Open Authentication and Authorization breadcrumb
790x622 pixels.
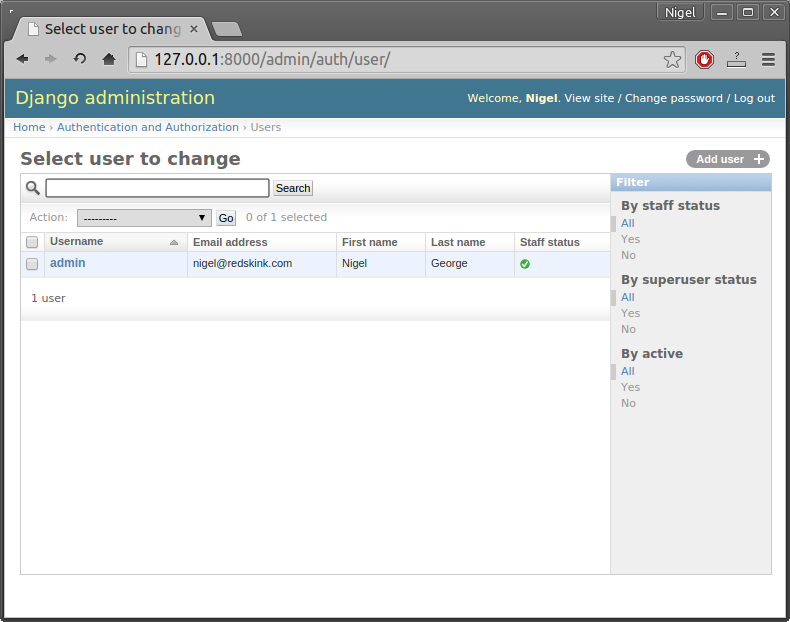coord(148,127)
